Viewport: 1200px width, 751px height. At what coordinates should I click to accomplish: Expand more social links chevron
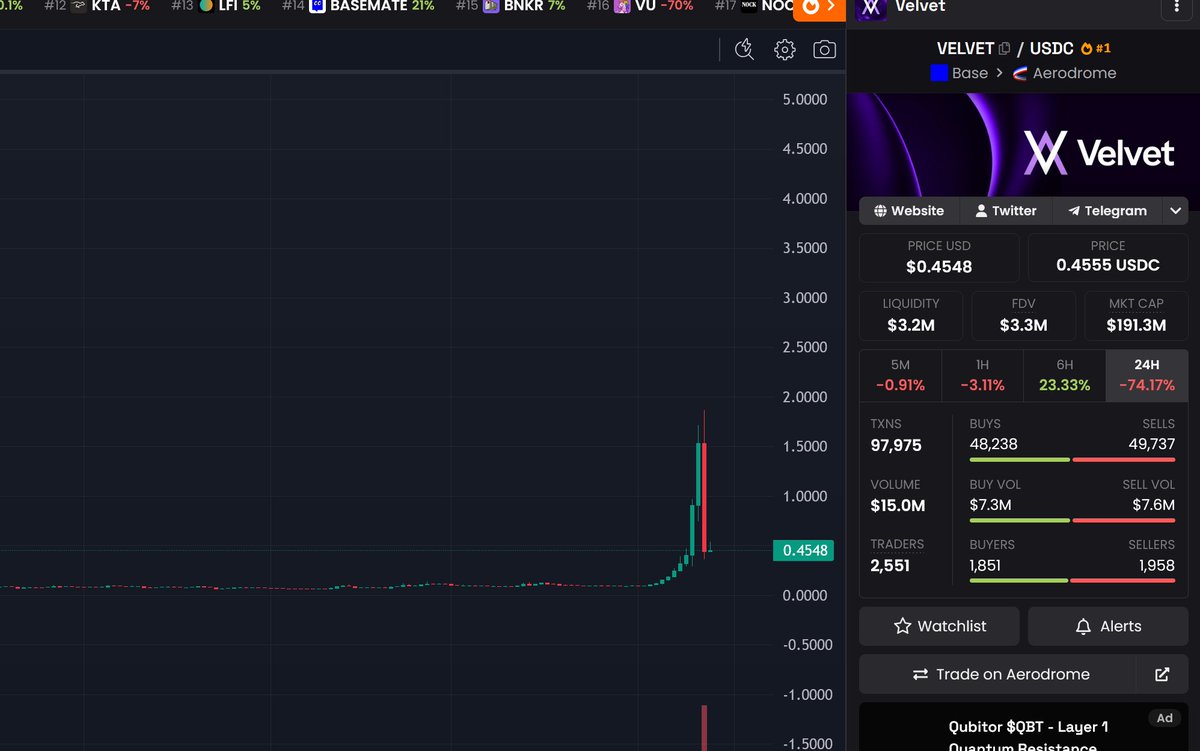1176,211
